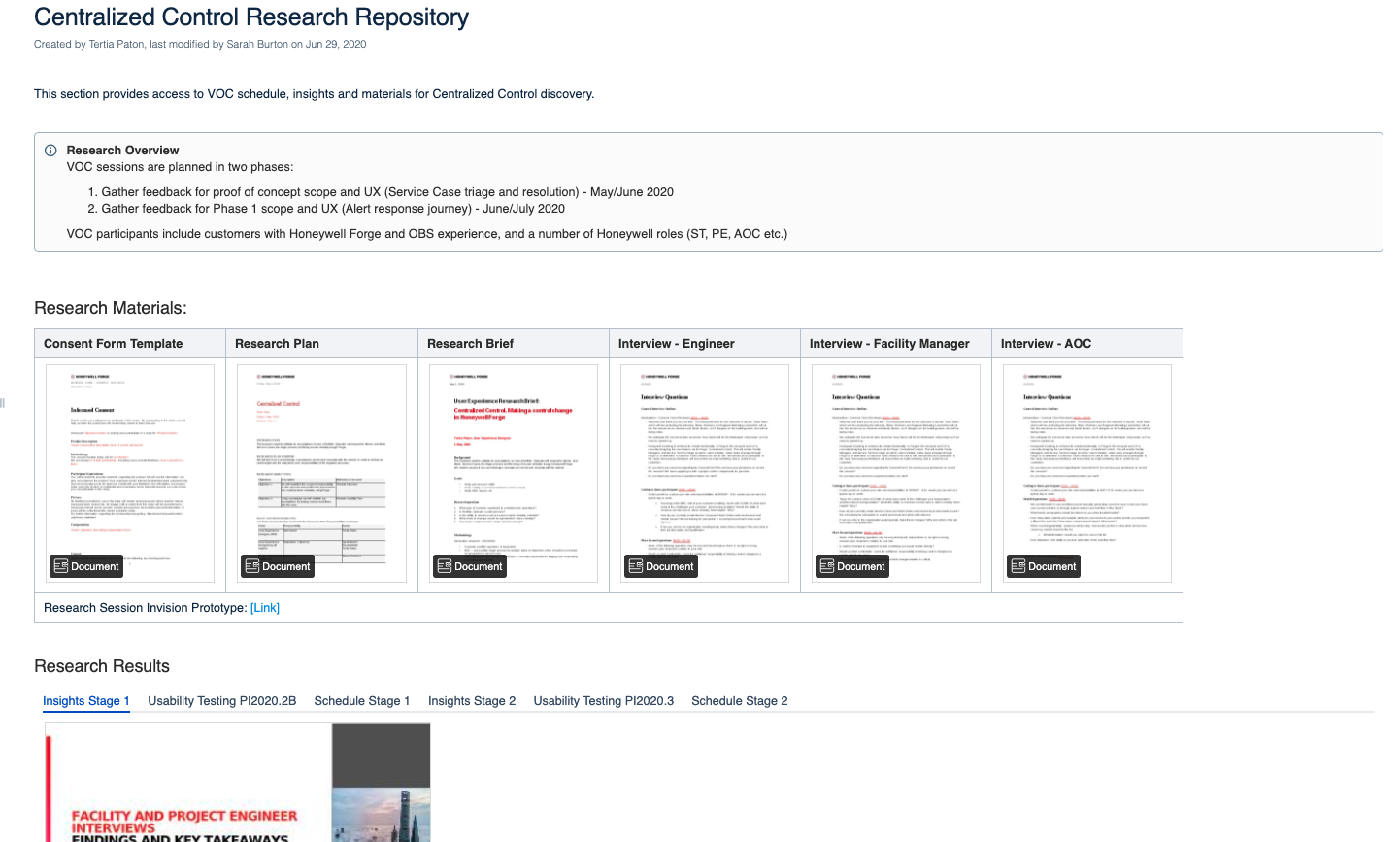Click the Tertia Paton author link
Viewport: 1400px width, 842px height.
[117, 44]
